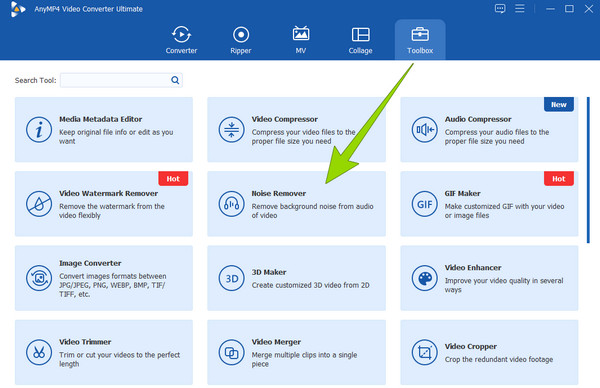This screenshot has width=600, height=388.
Task: Go to the Collage tab
Action: point(360,40)
